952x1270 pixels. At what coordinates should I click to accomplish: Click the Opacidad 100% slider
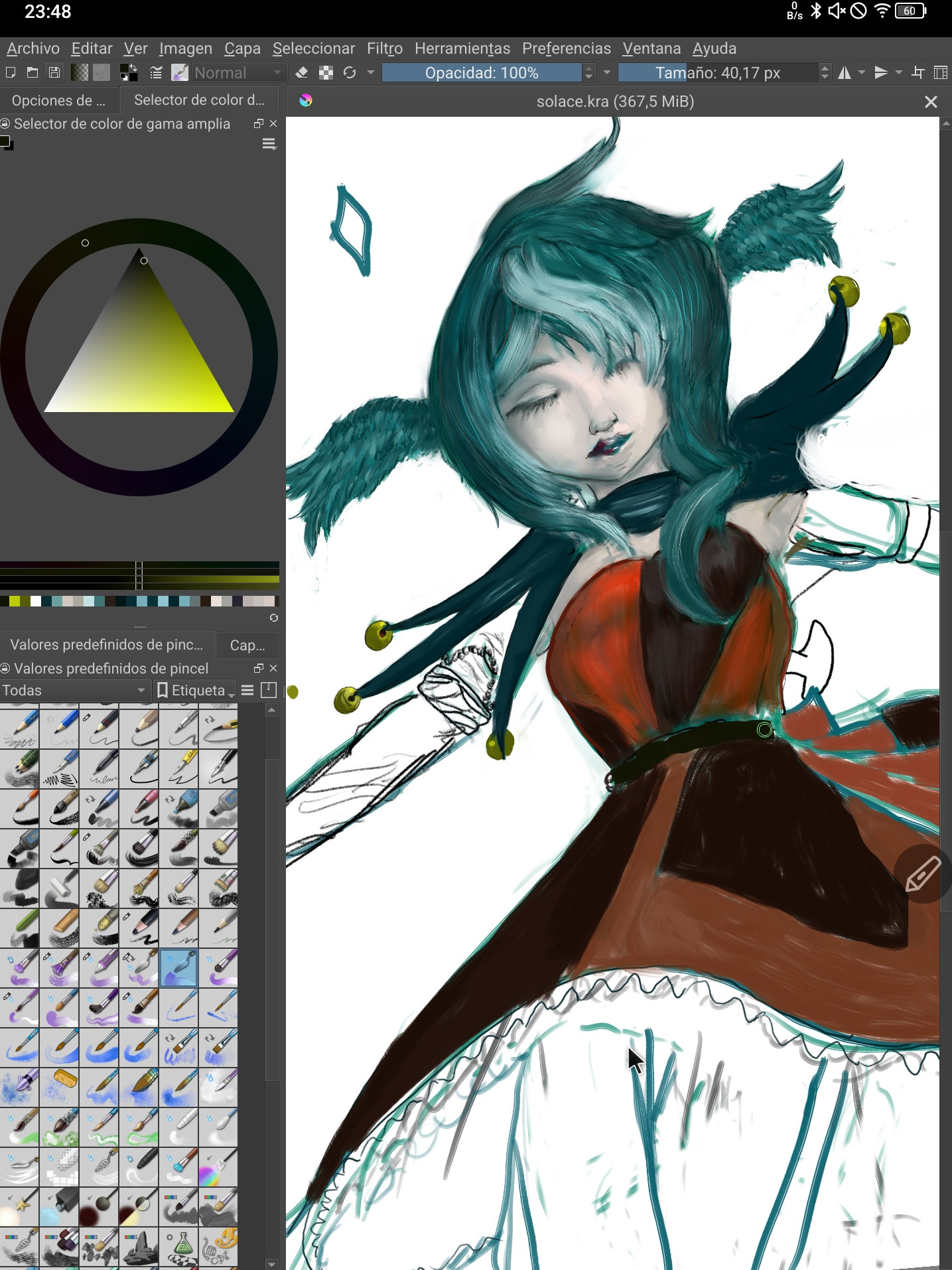tap(482, 73)
